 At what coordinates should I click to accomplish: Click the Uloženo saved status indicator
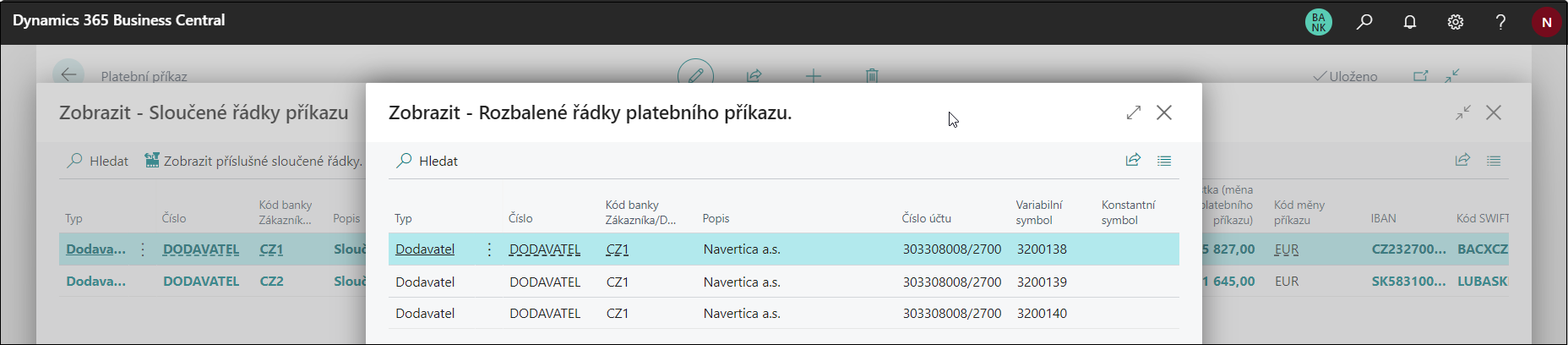pyautogui.click(x=1345, y=76)
